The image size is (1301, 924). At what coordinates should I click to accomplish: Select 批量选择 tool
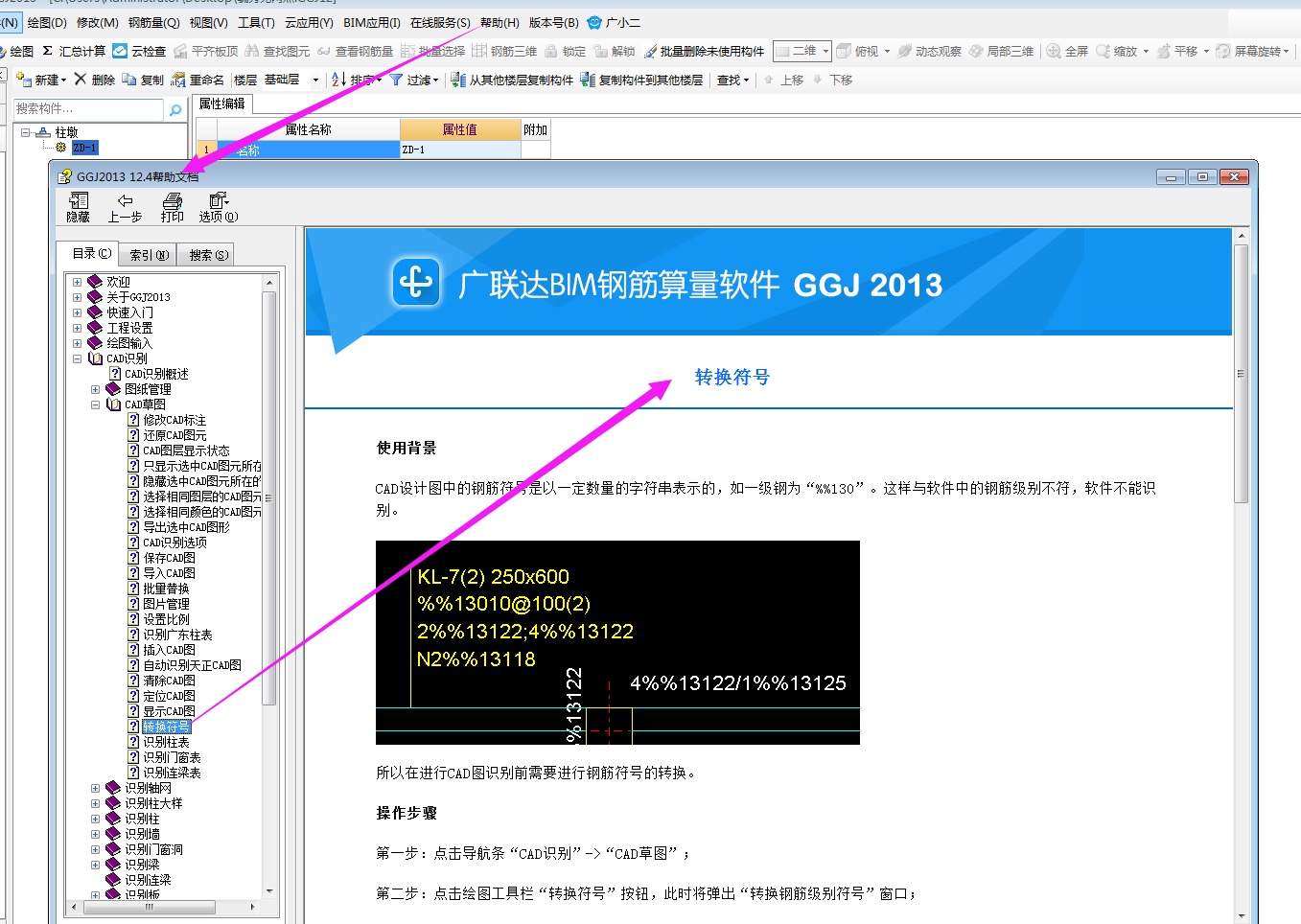pyautogui.click(x=432, y=51)
